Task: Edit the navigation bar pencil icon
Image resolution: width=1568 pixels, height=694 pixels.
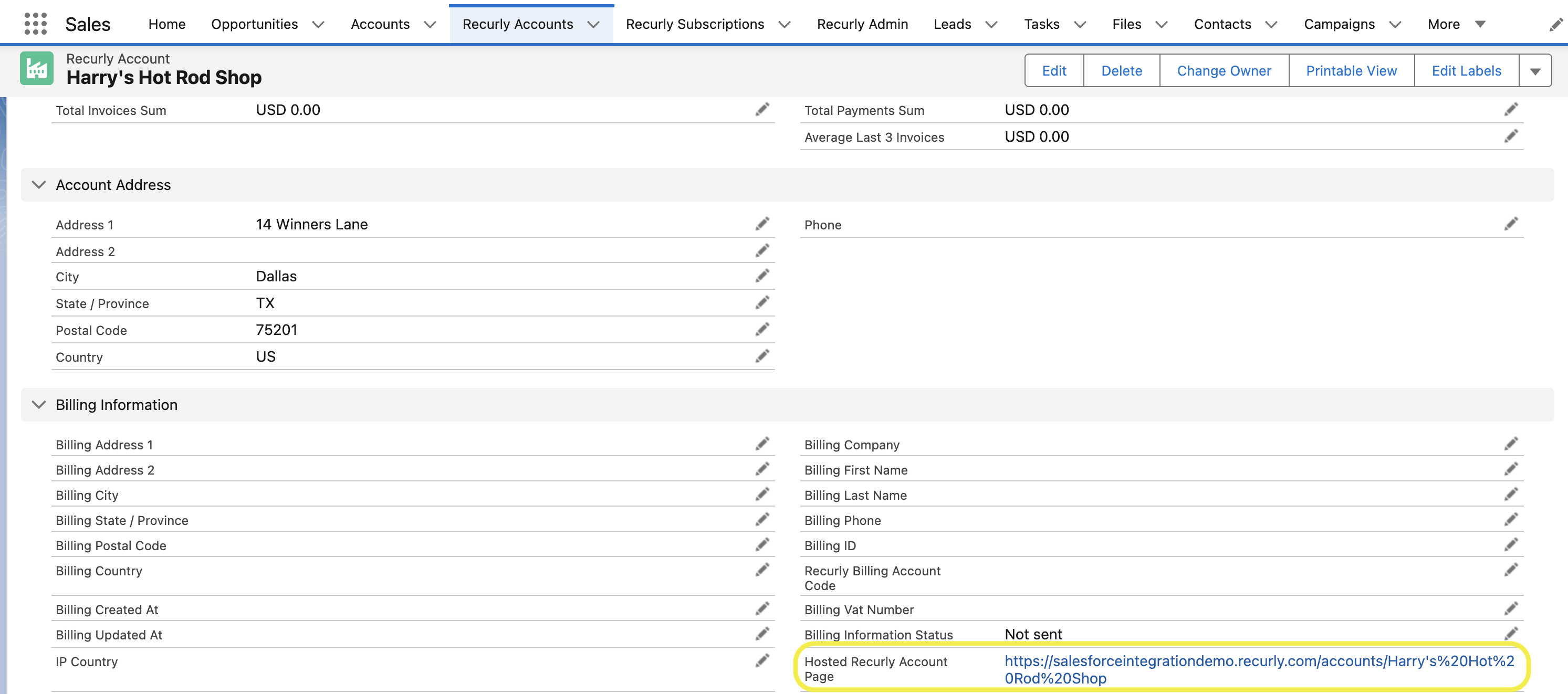Action: click(x=1555, y=24)
